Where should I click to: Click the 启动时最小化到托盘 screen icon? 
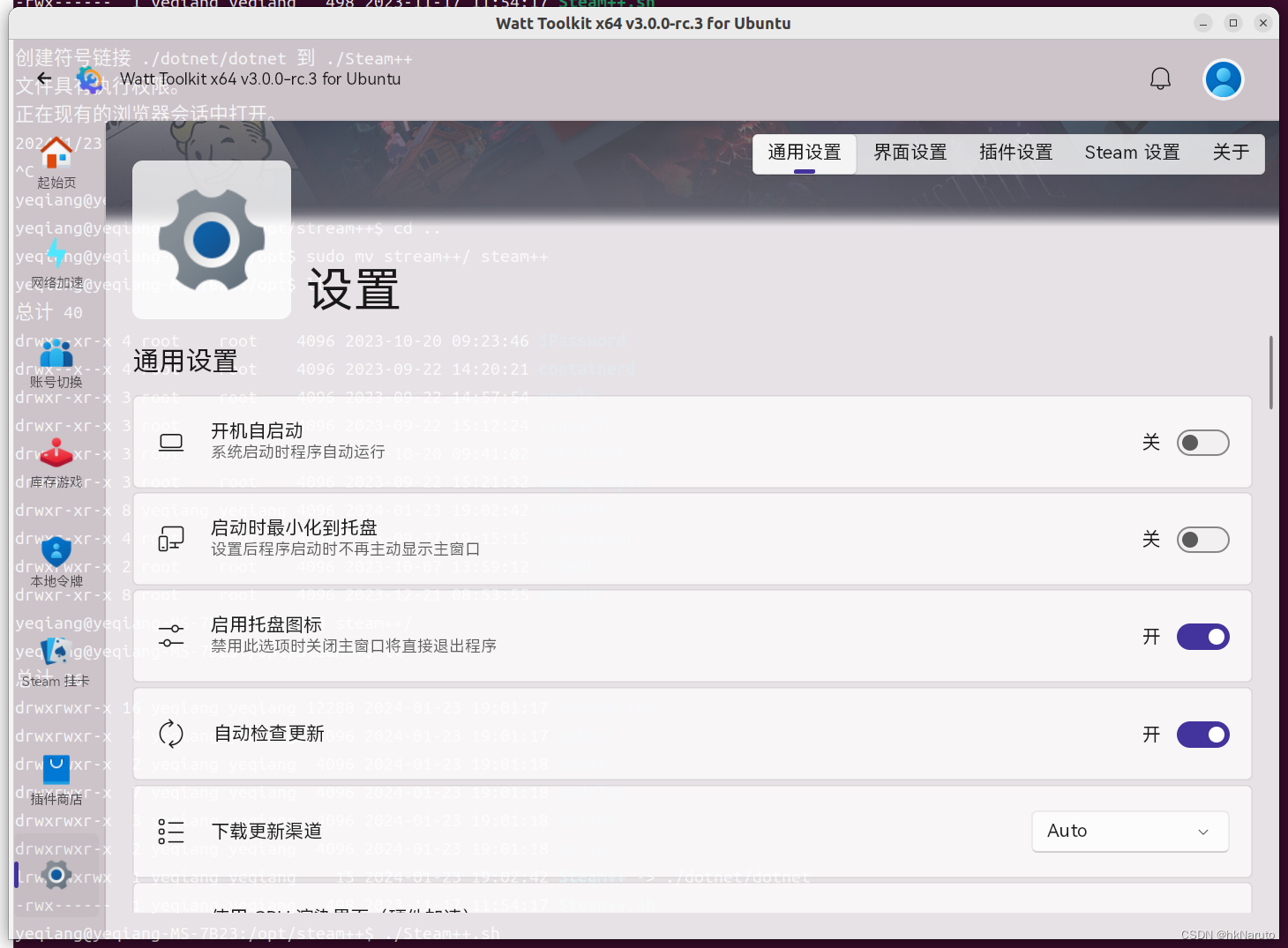171,539
